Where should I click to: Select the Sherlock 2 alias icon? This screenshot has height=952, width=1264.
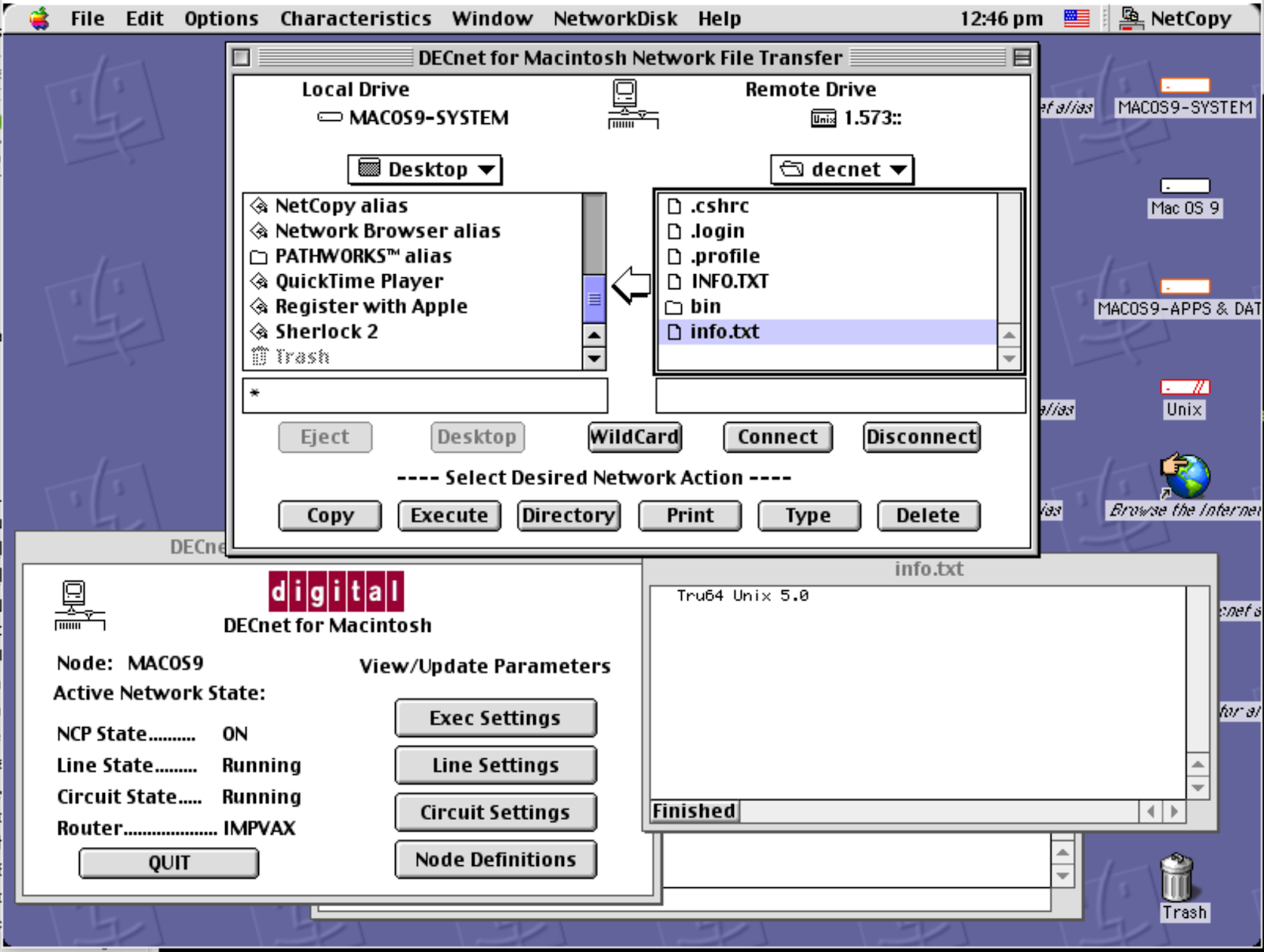click(259, 332)
